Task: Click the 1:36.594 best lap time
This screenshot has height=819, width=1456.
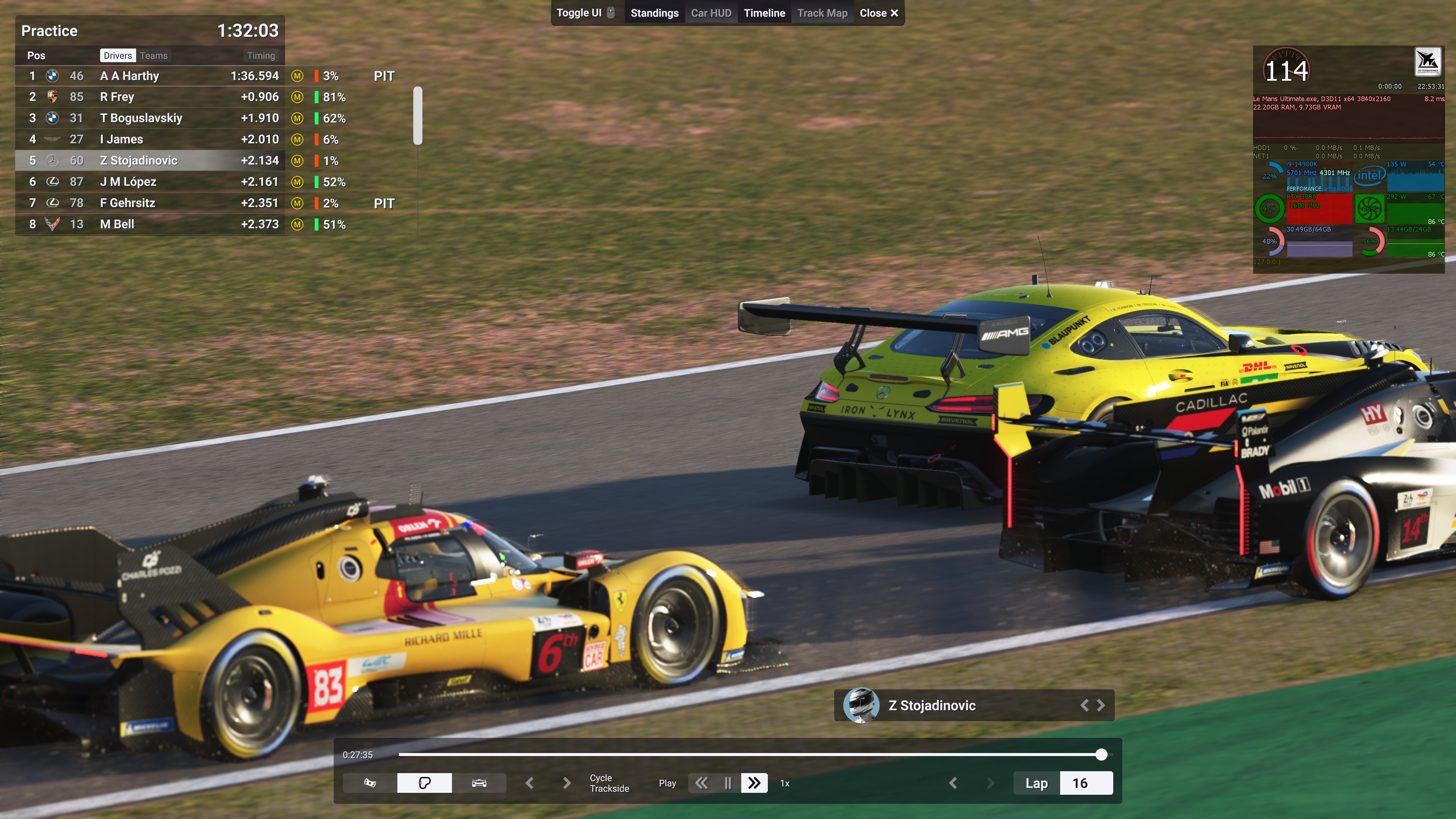Action: [x=254, y=76]
